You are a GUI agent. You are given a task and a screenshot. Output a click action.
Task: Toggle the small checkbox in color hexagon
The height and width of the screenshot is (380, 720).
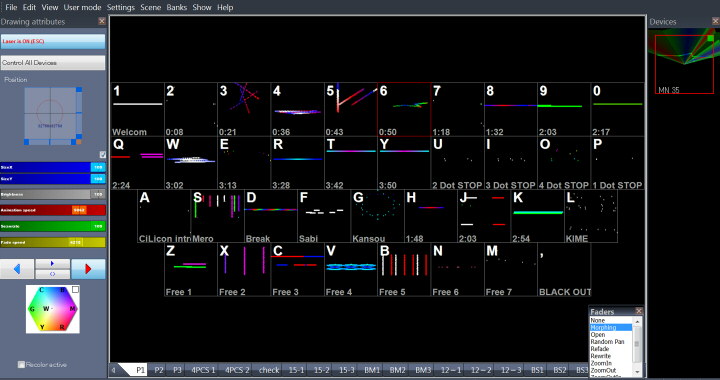(x=75, y=290)
